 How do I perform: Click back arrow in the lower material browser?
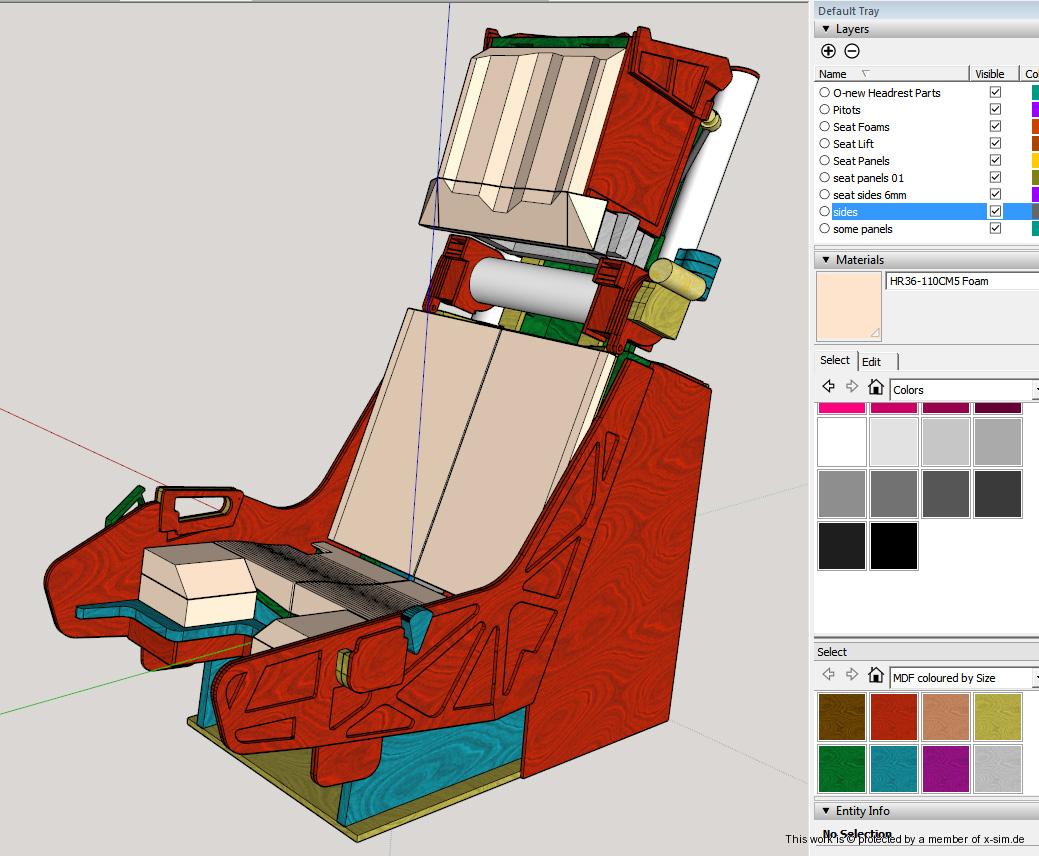click(828, 676)
